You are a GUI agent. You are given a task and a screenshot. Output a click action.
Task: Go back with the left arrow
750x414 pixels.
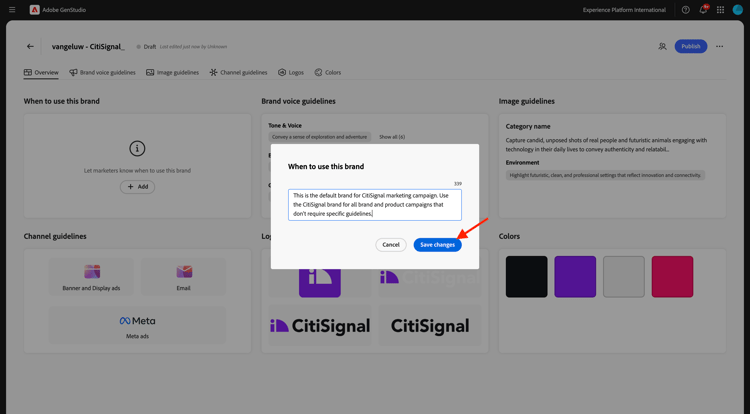30,46
